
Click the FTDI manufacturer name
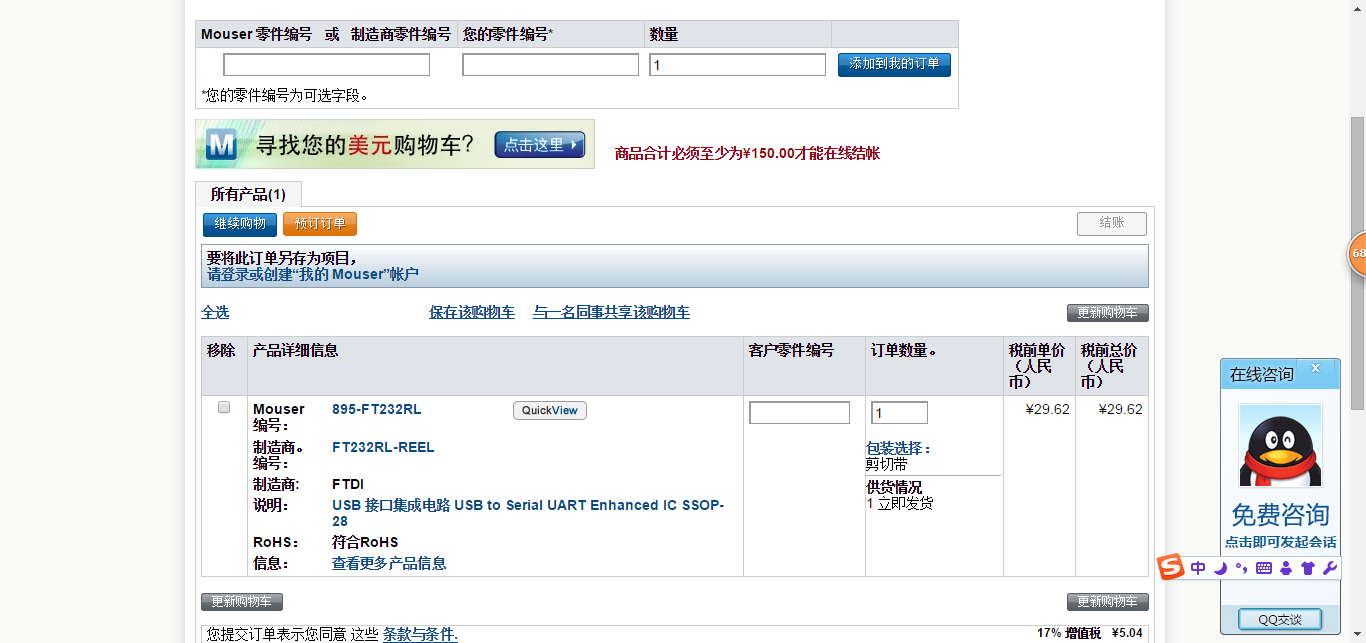(348, 485)
